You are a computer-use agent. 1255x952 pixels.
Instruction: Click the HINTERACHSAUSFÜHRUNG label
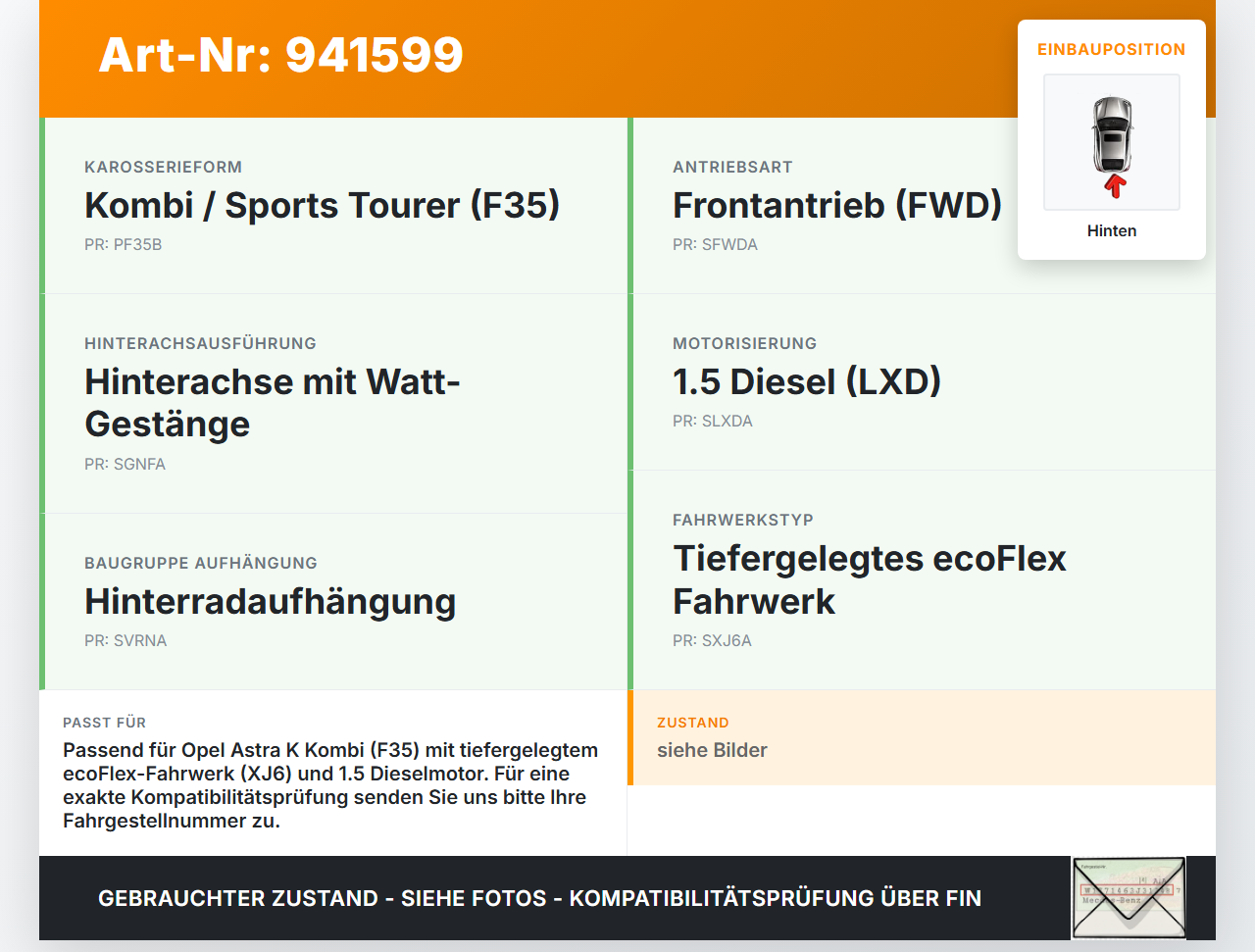coord(200,343)
